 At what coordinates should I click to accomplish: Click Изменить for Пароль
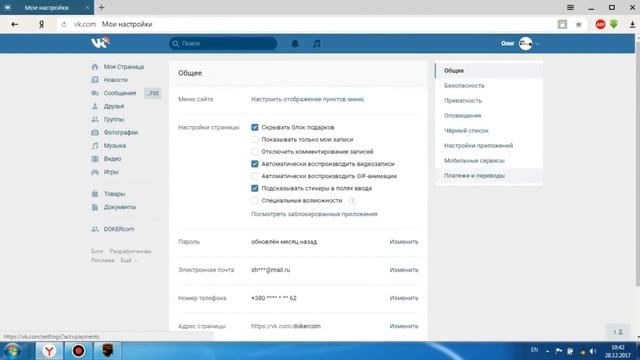coord(404,242)
